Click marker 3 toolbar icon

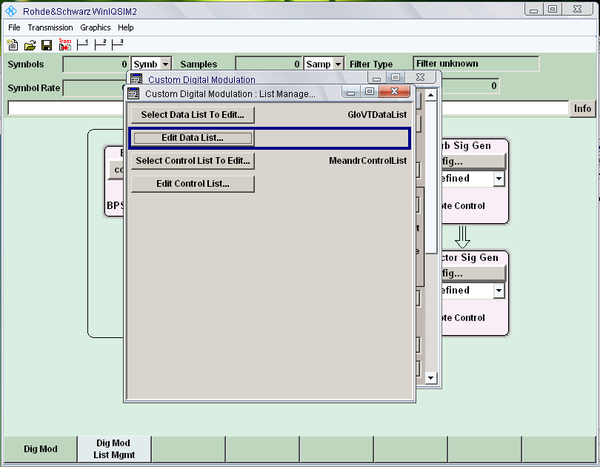[x=119, y=45]
